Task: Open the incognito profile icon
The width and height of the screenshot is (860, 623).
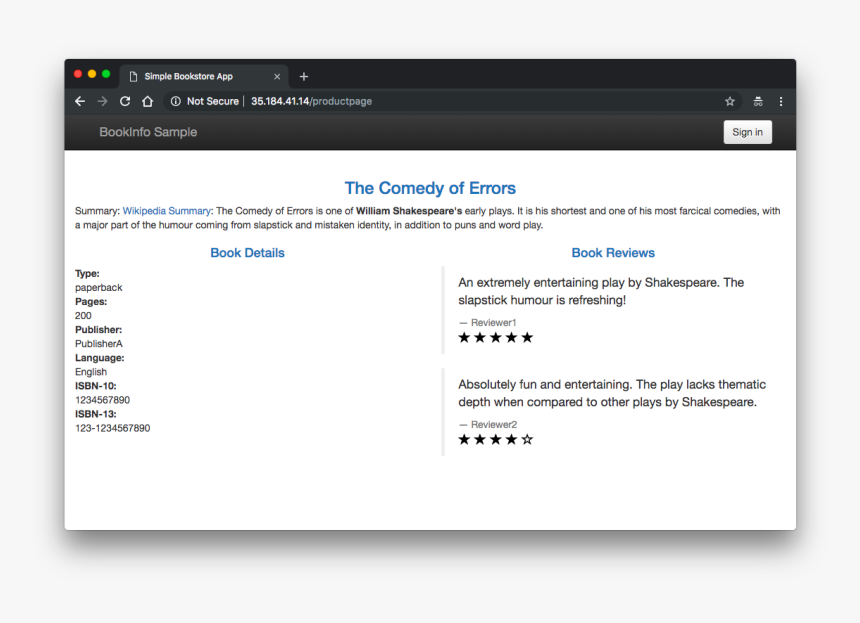Action: tap(758, 101)
